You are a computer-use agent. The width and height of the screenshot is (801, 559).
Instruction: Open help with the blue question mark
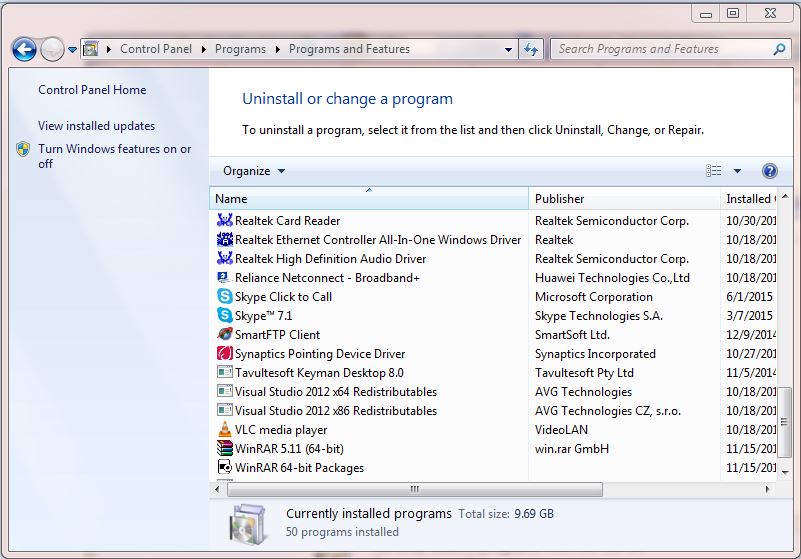pos(769,171)
